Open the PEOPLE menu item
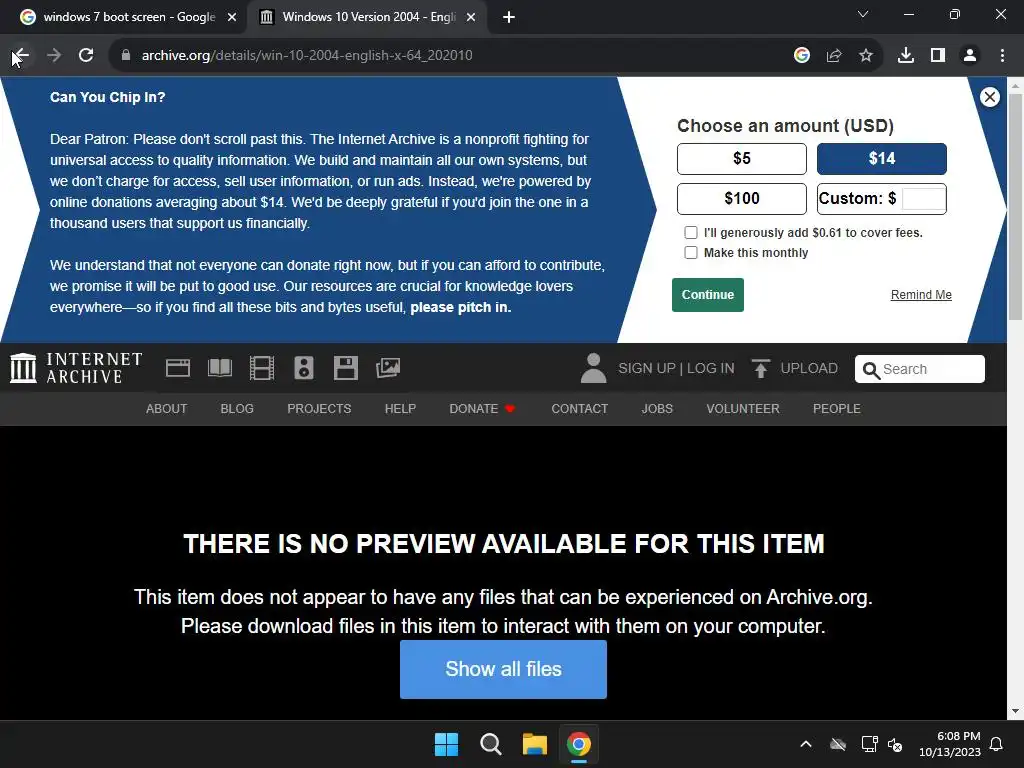 click(837, 409)
